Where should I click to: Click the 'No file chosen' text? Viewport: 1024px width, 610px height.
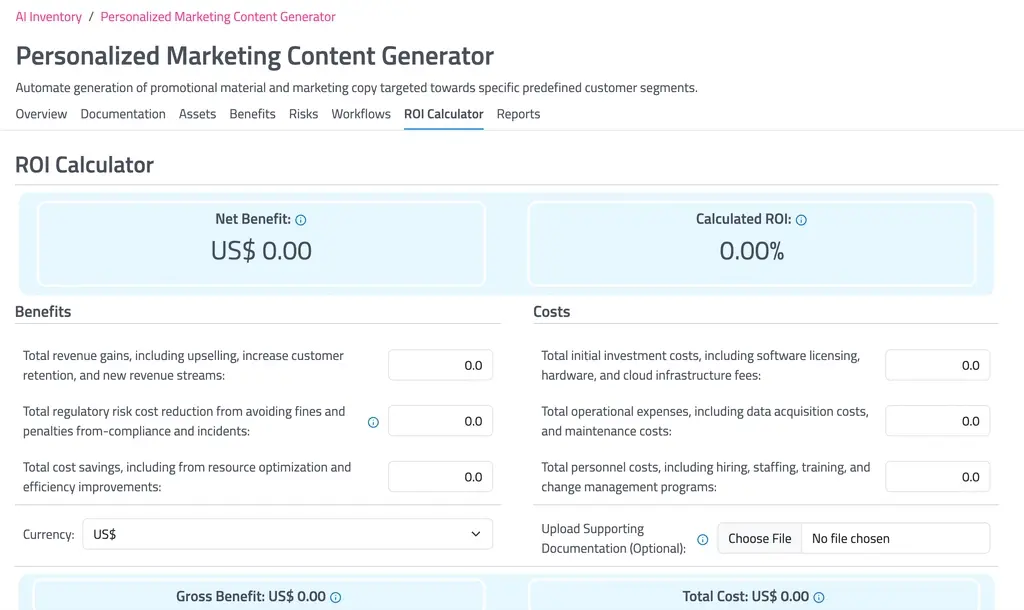click(850, 538)
